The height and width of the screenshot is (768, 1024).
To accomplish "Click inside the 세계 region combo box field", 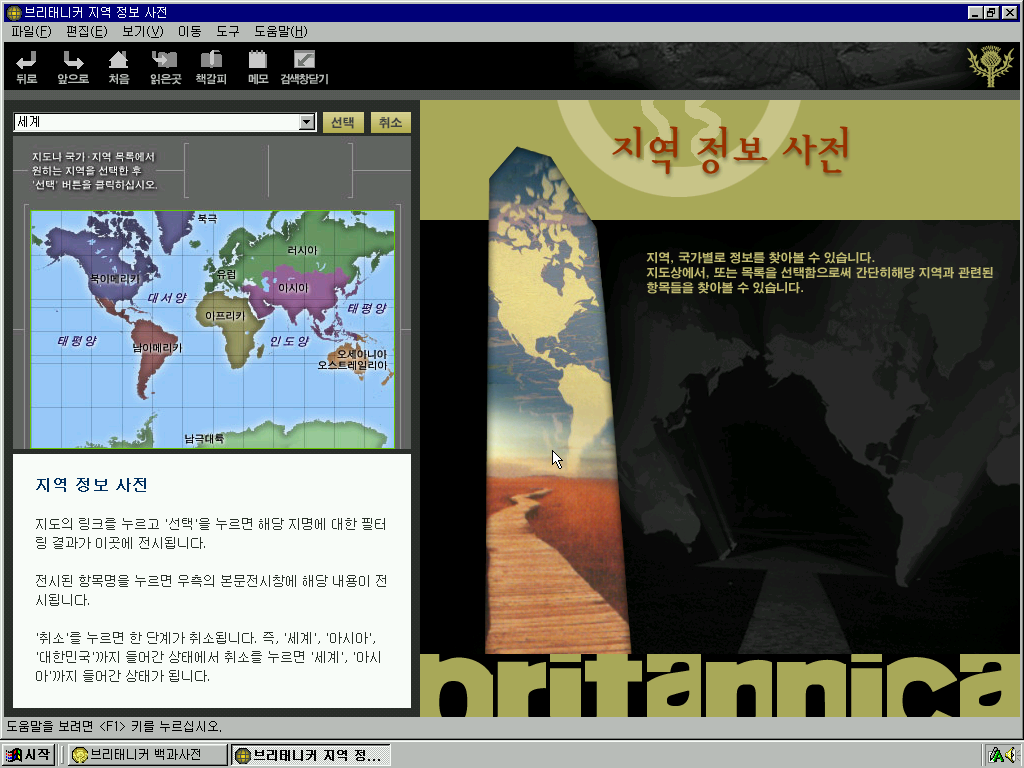I will pos(157,122).
